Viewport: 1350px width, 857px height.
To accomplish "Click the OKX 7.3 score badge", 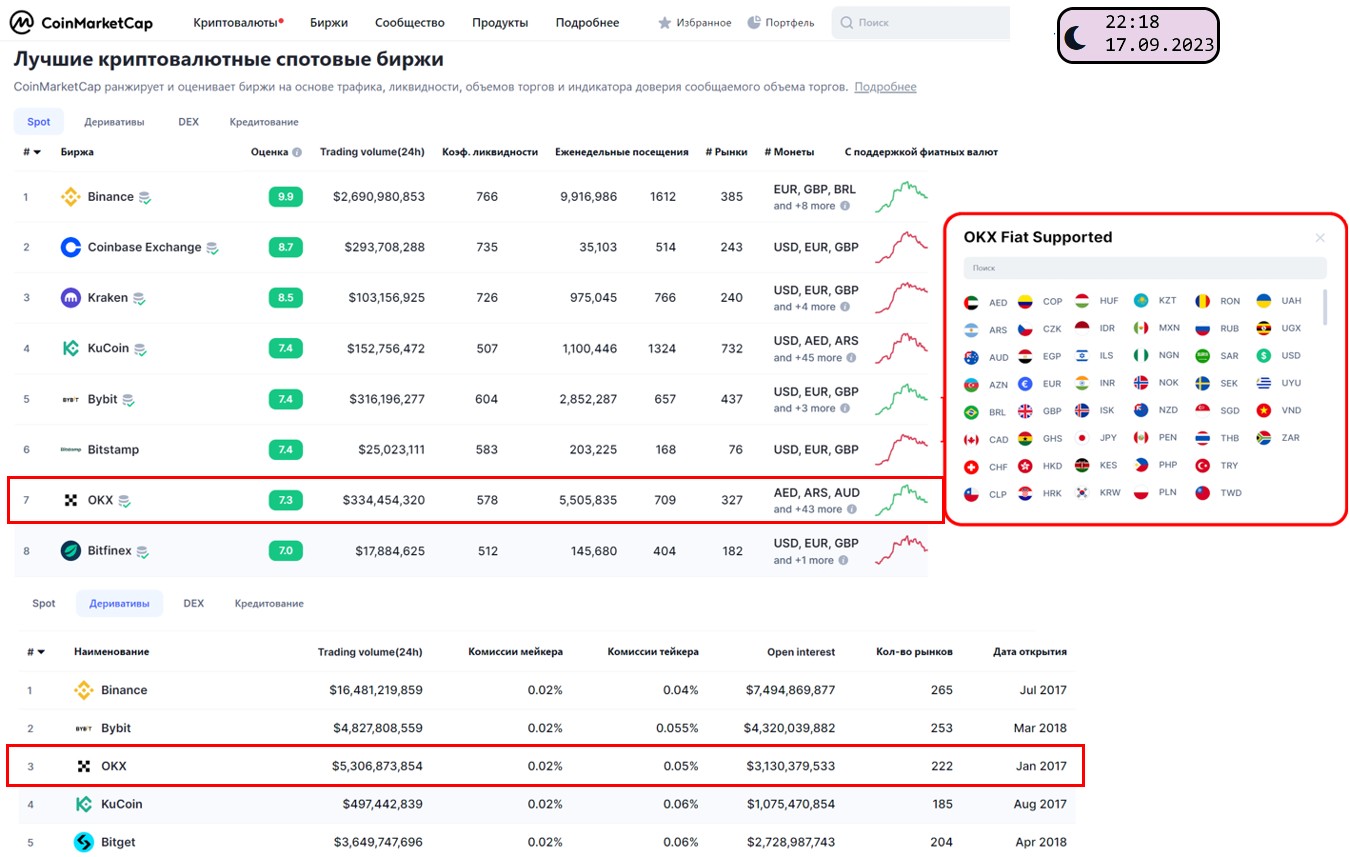I will [285, 500].
